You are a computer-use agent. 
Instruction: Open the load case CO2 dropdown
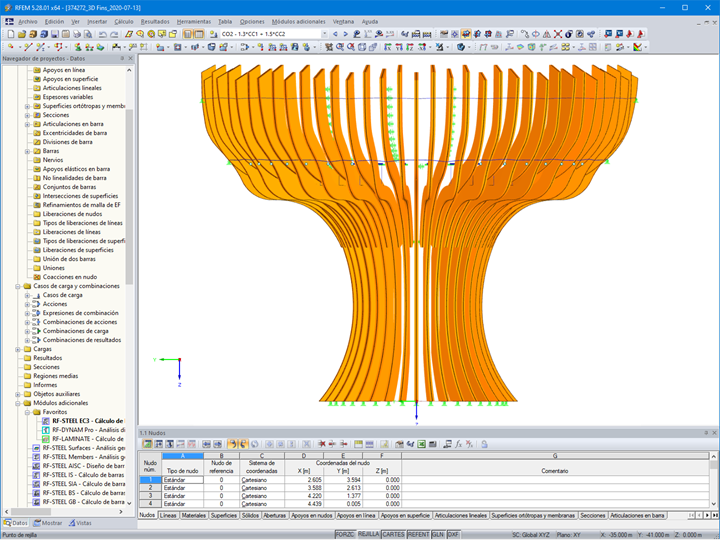click(324, 34)
